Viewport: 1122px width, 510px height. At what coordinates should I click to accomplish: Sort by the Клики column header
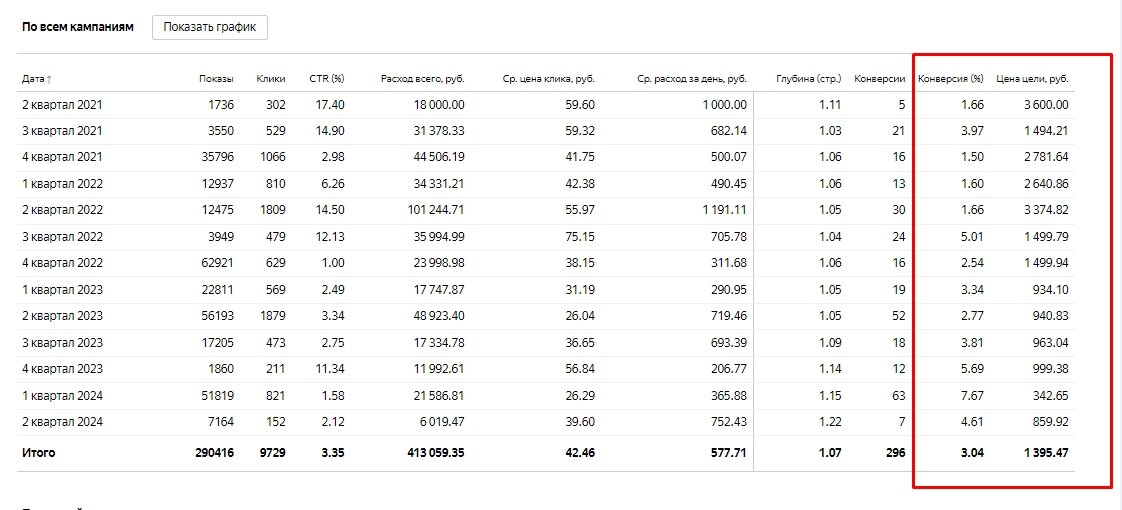coord(270,78)
